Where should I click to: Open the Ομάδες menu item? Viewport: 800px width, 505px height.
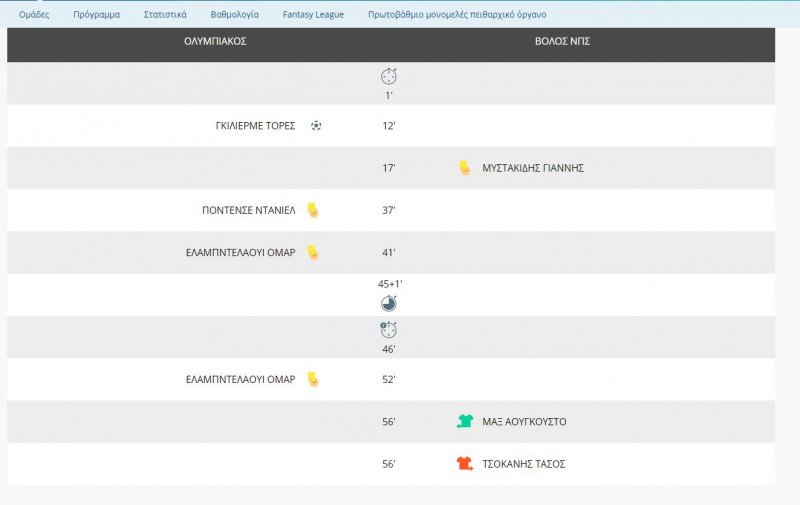pos(34,15)
